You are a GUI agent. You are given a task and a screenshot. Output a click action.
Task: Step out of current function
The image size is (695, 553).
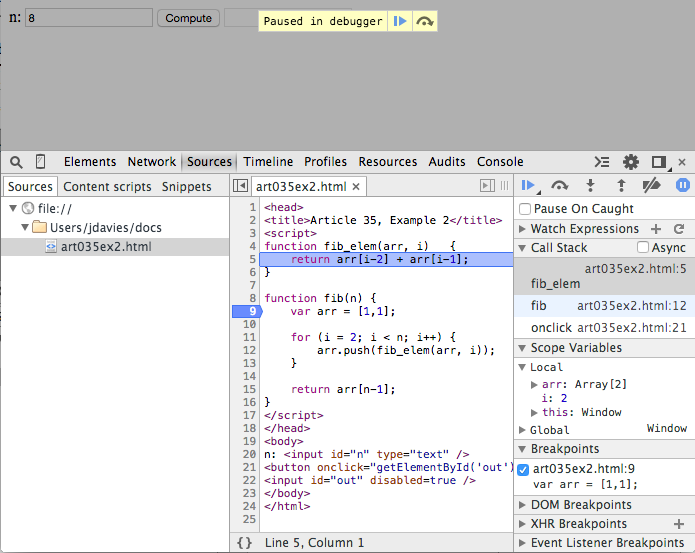pos(621,185)
